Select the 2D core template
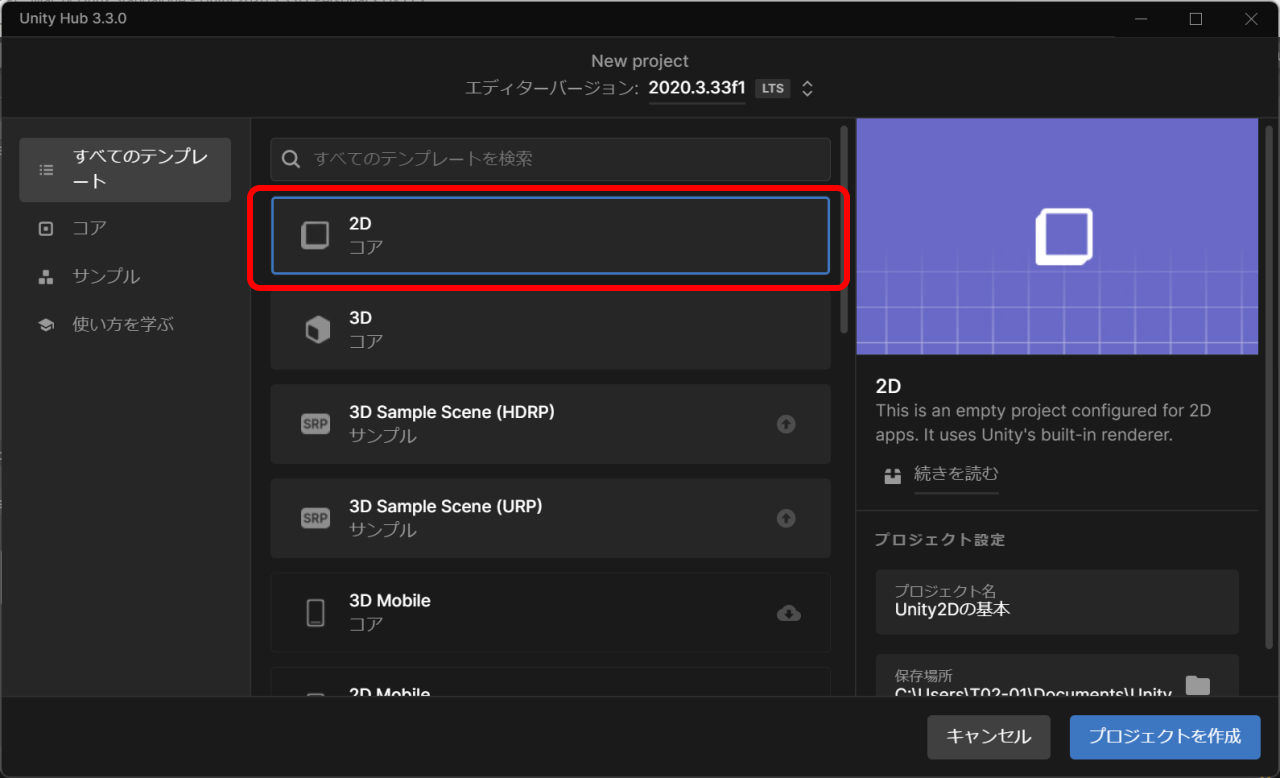 point(550,235)
